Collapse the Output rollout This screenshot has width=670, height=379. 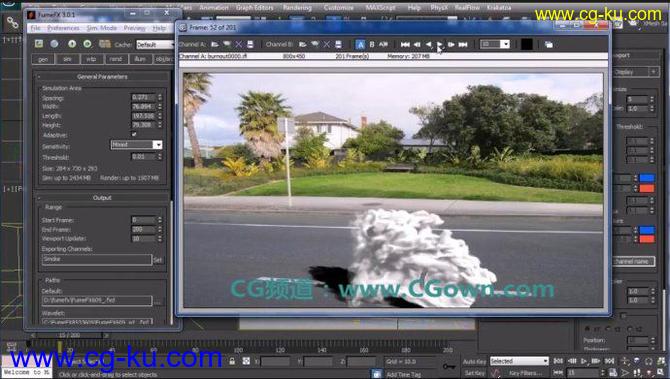pyautogui.click(x=102, y=198)
